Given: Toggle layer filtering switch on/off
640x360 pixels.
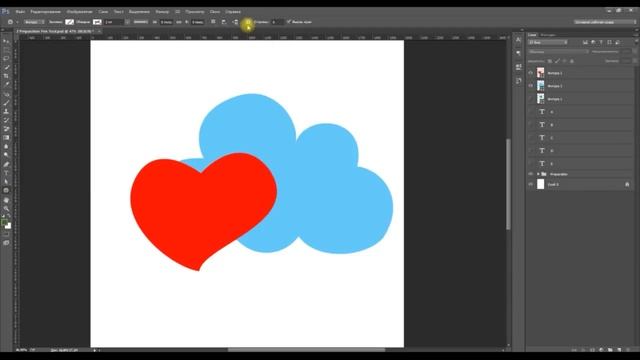Looking at the screenshot, I should pos(636,42).
